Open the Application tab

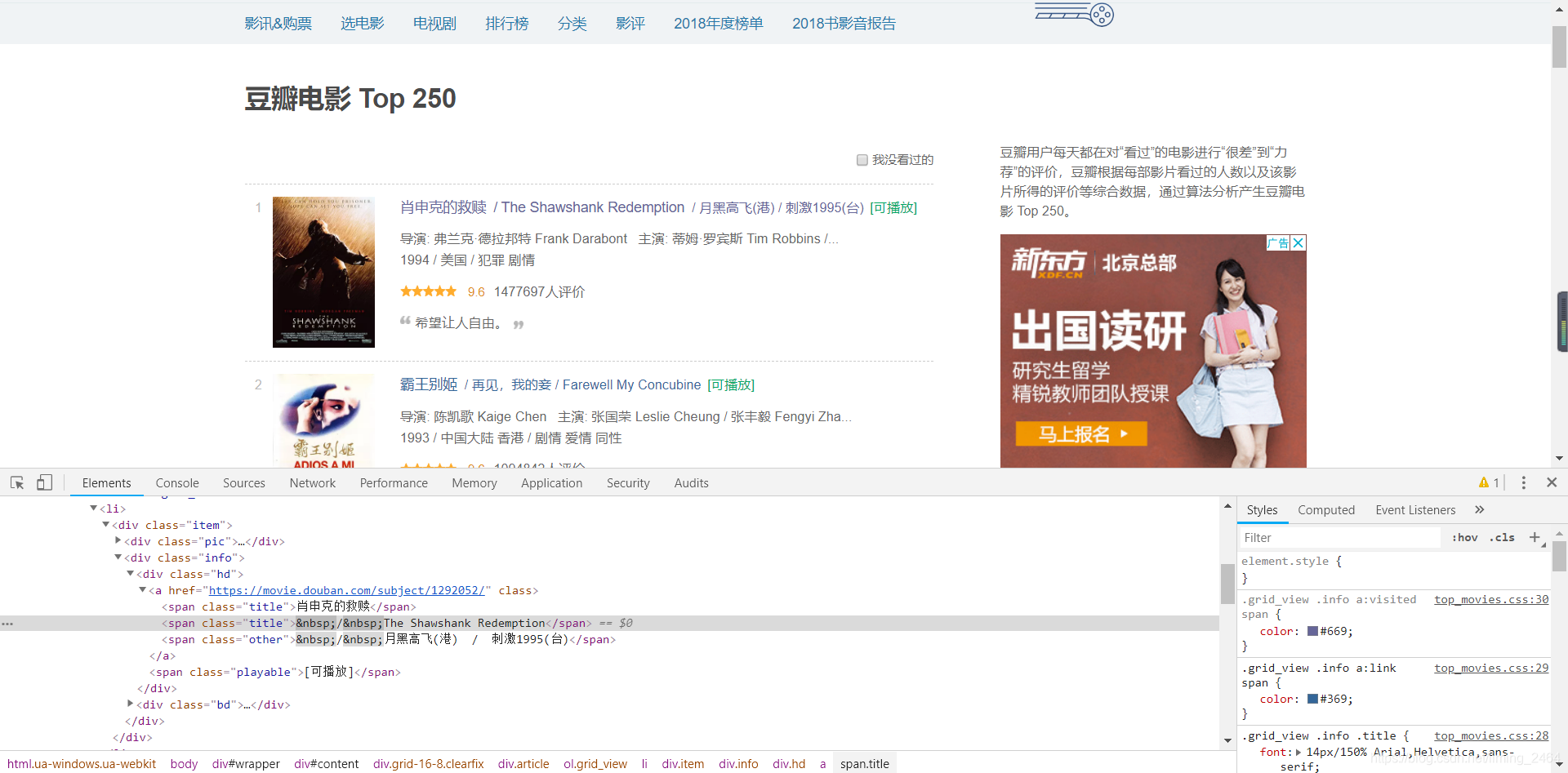552,482
